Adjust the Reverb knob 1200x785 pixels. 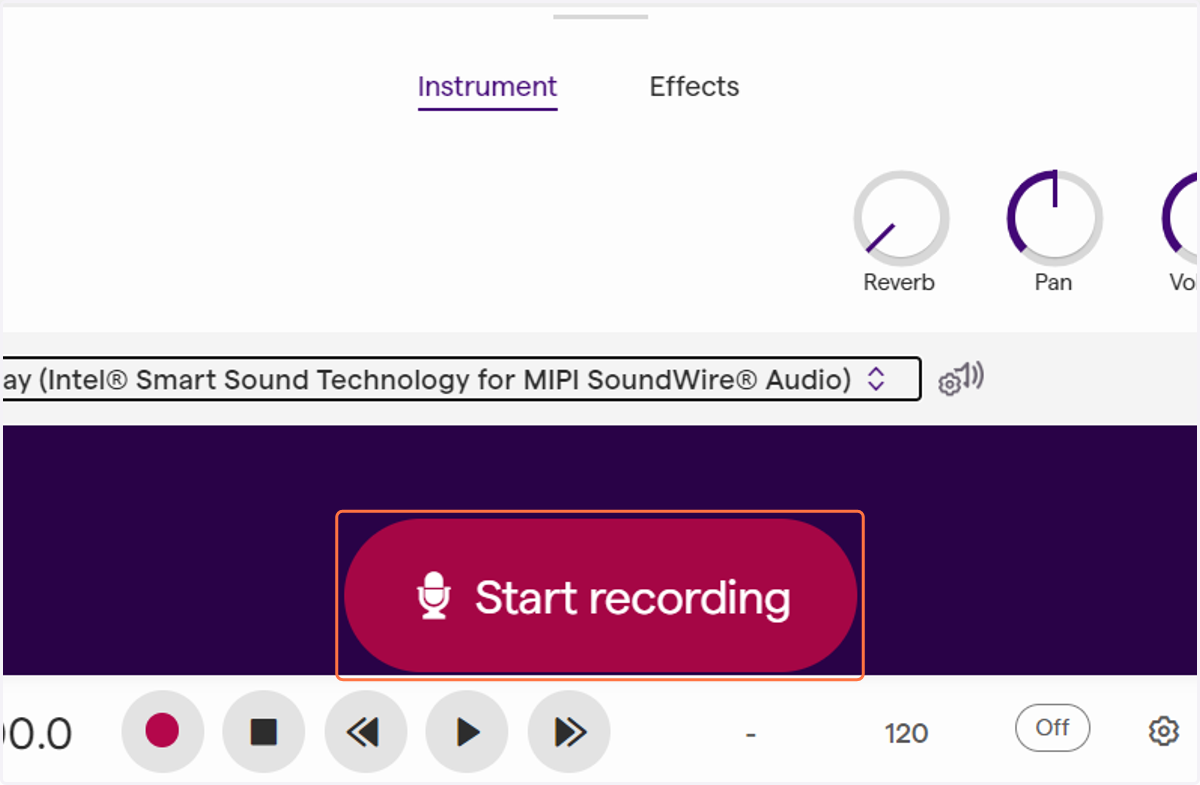(900, 218)
